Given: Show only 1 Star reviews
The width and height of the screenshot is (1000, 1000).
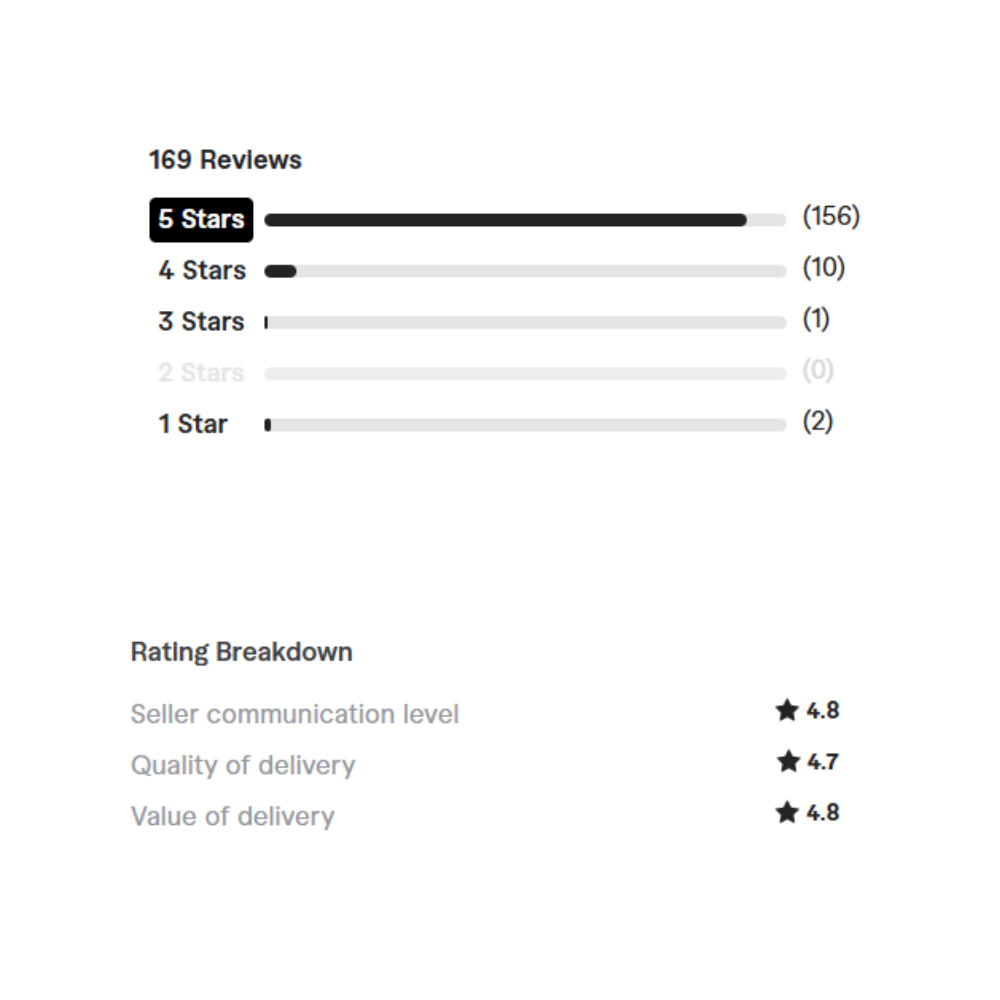Looking at the screenshot, I should [x=193, y=424].
